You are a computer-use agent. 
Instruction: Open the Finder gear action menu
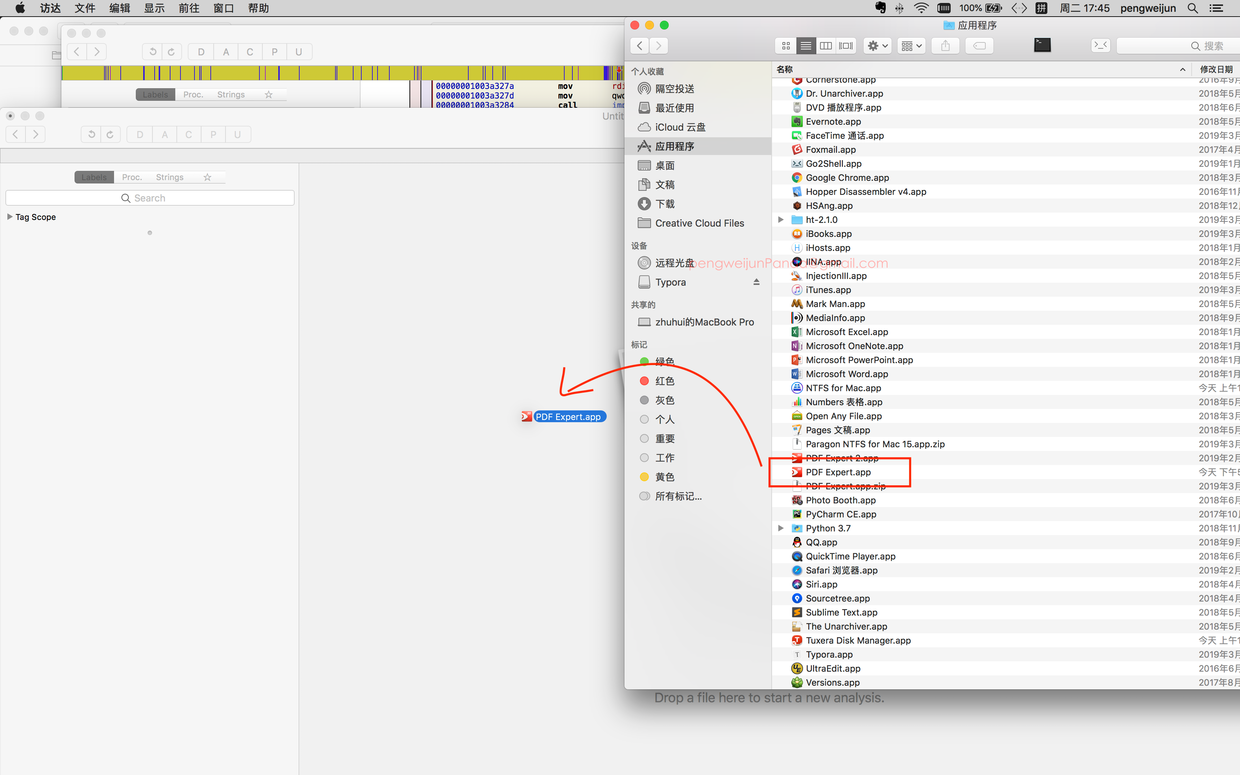(877, 46)
